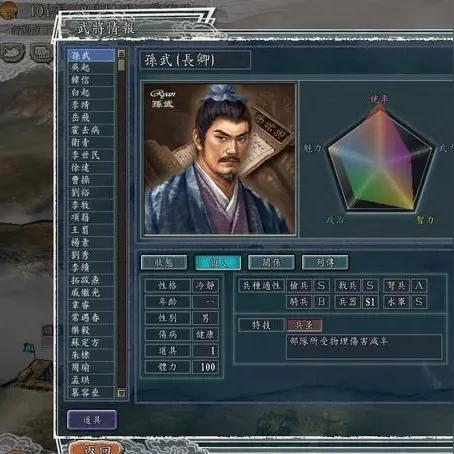Select 吳起 in the officer list
454x454 pixels.
(91, 68)
